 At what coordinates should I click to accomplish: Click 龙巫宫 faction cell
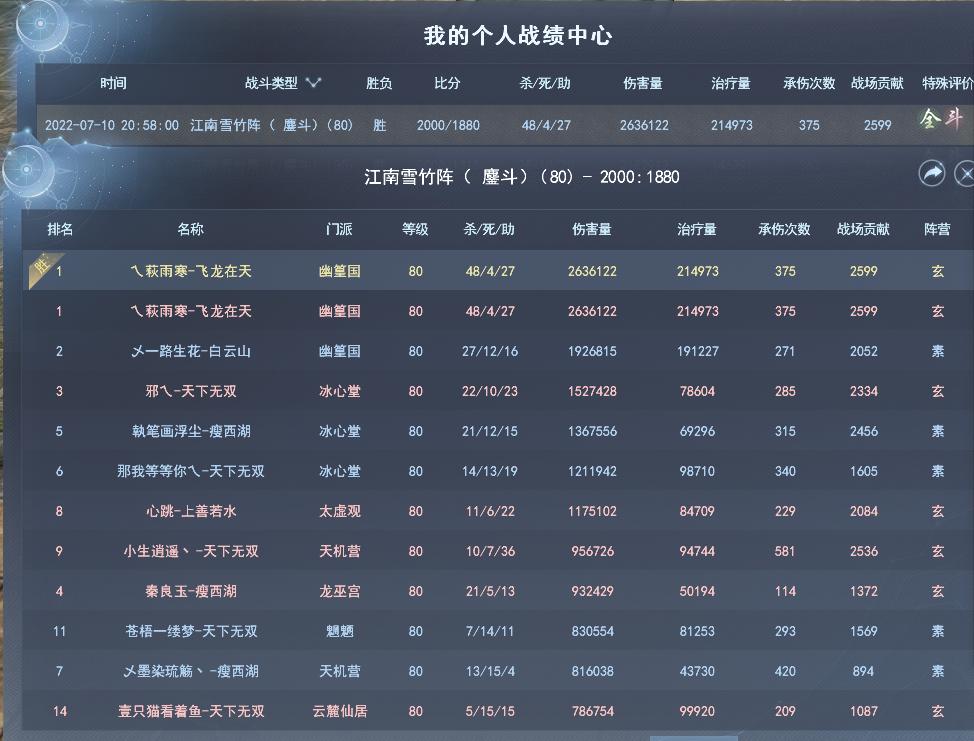pos(340,591)
